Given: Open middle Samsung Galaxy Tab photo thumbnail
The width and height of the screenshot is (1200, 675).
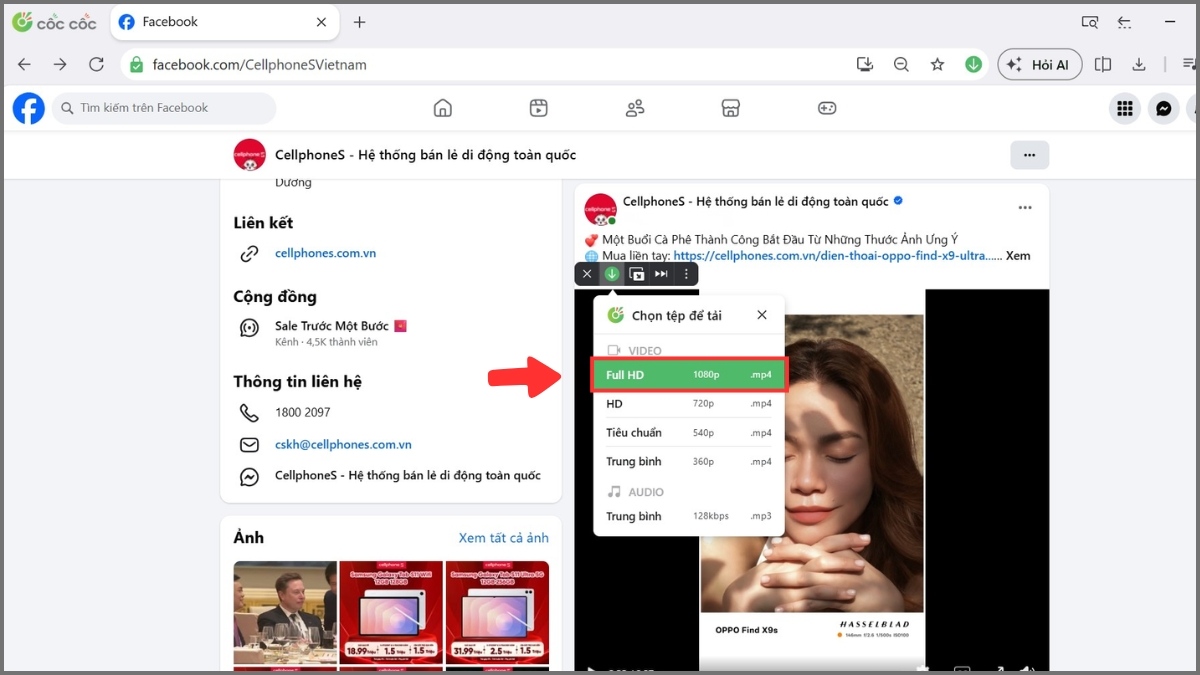Looking at the screenshot, I should tap(391, 613).
